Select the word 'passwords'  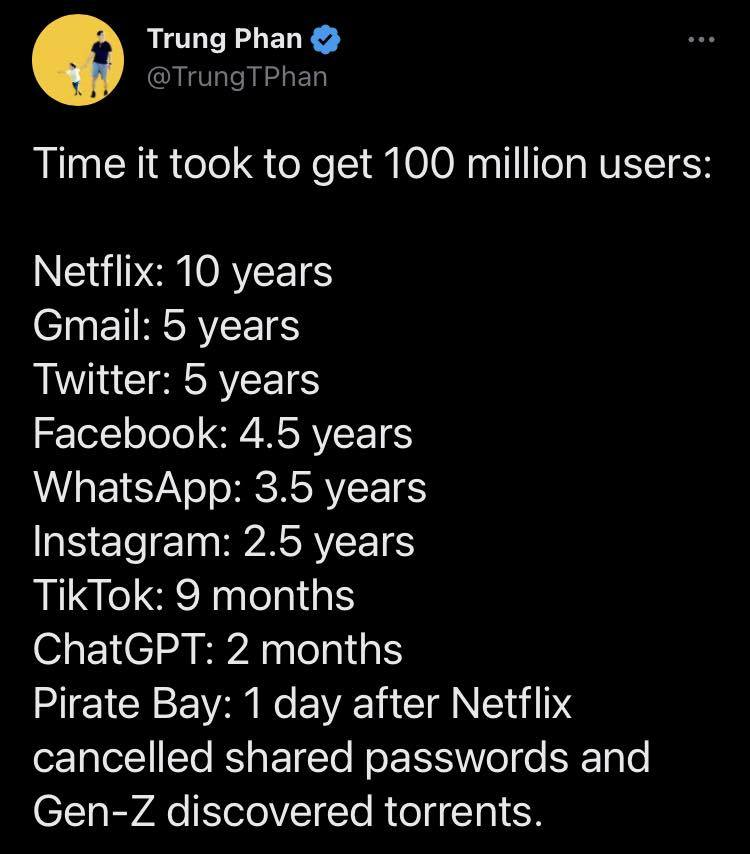click(x=466, y=758)
